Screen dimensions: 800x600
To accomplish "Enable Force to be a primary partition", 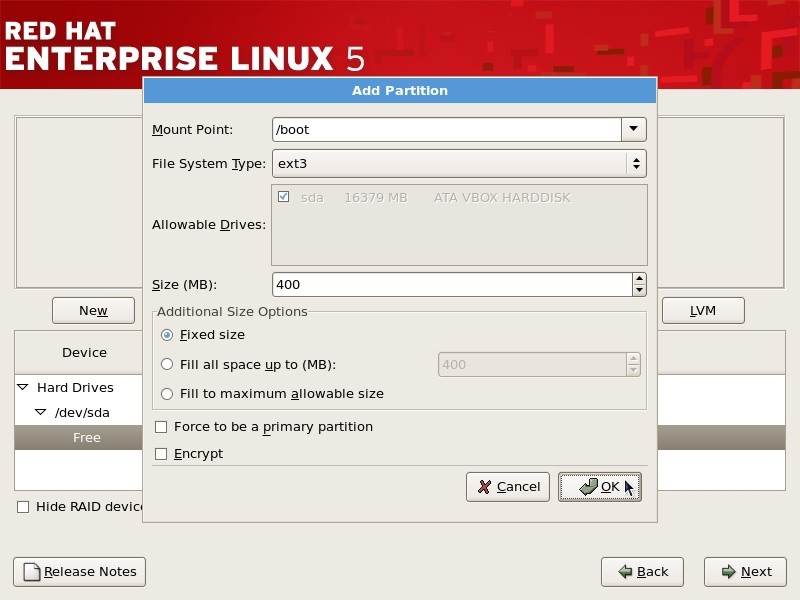I will (x=161, y=427).
